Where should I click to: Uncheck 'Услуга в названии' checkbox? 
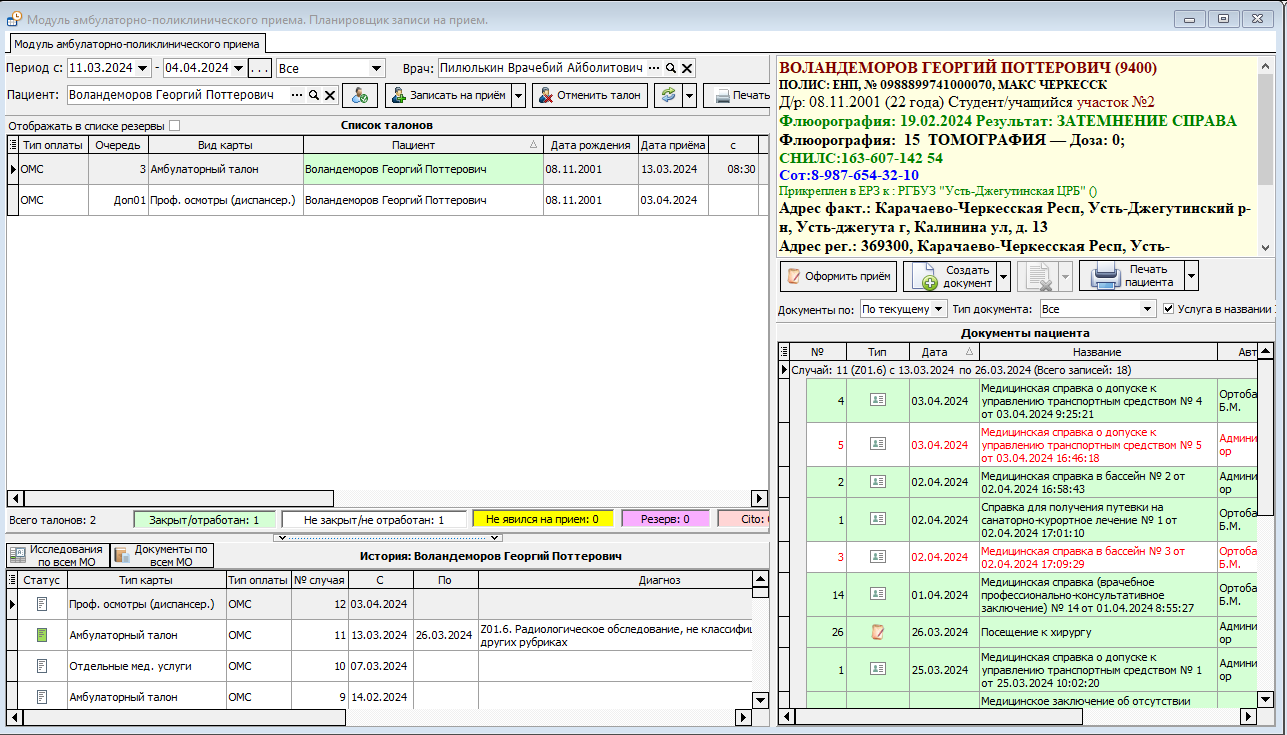click(1169, 309)
